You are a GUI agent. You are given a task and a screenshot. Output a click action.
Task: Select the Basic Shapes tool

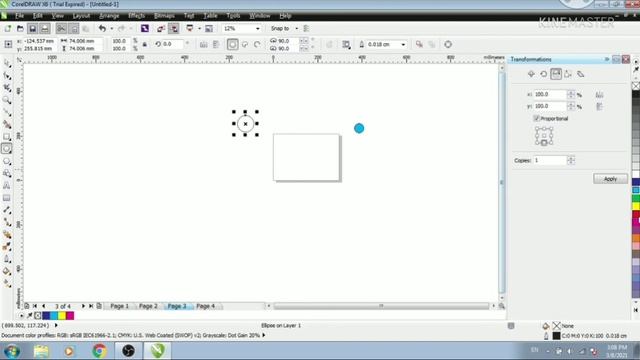click(x=7, y=173)
